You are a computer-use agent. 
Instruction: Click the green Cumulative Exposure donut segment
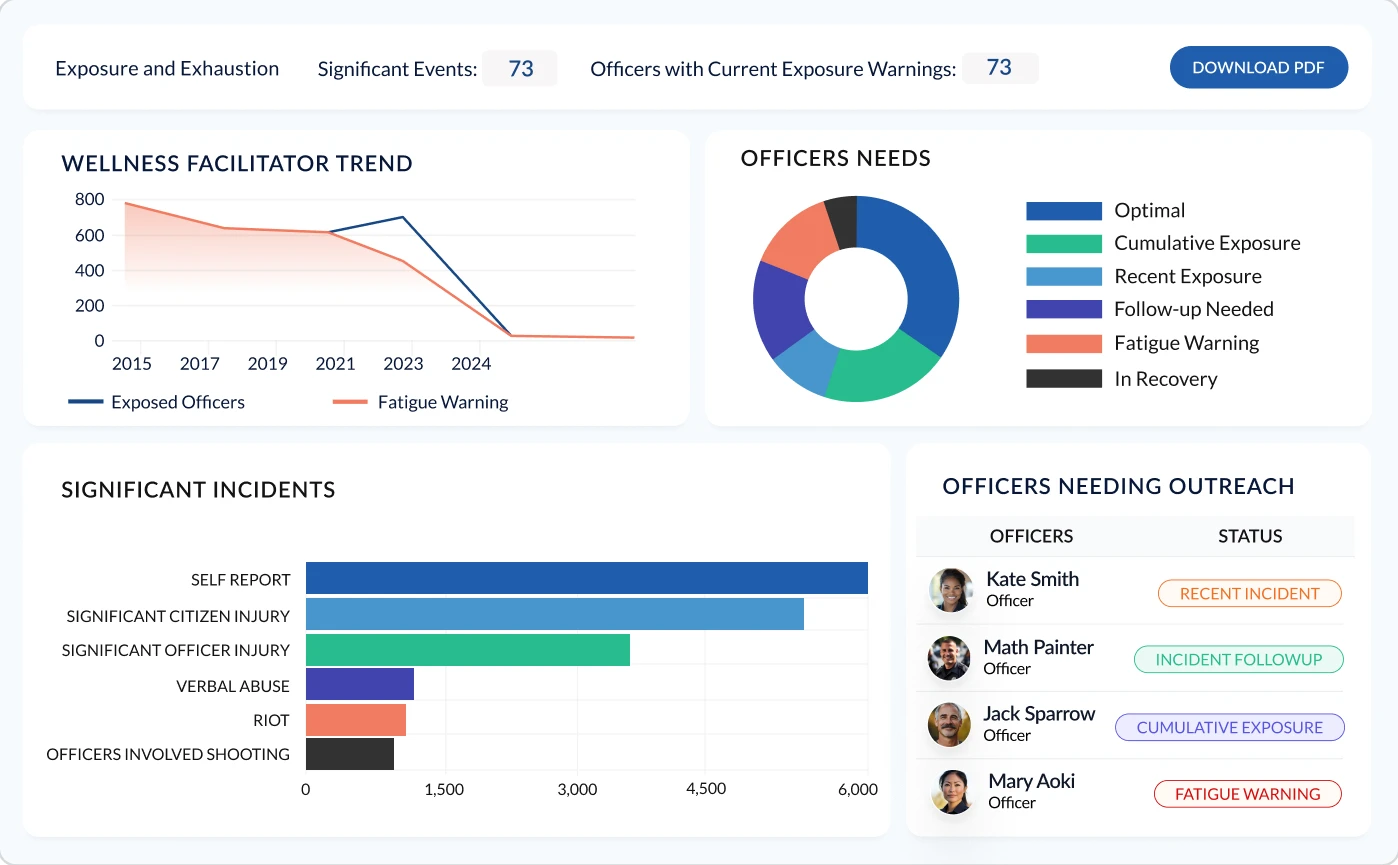tap(875, 372)
